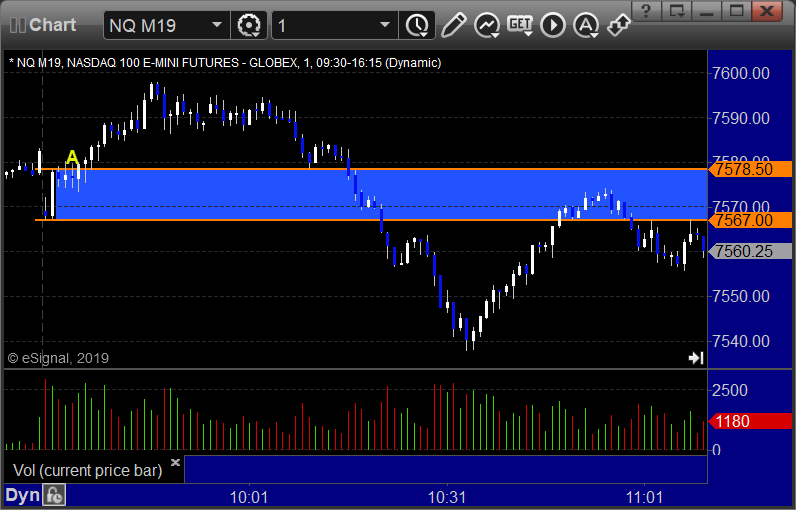Minimize the Chart window
796x510 pixels.
tap(707, 11)
